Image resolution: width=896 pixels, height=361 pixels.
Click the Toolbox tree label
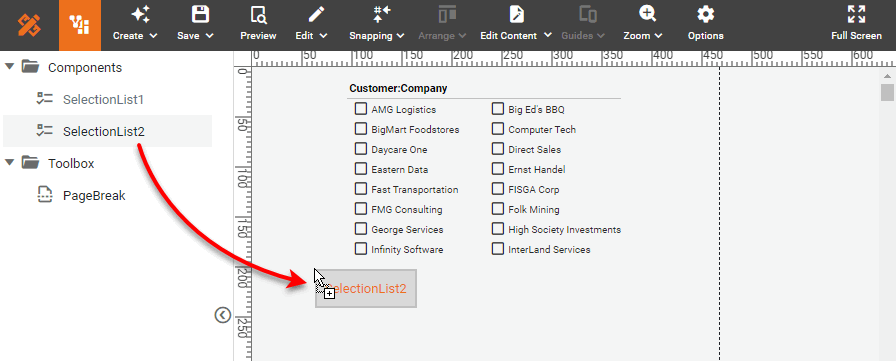pyautogui.click(x=71, y=163)
